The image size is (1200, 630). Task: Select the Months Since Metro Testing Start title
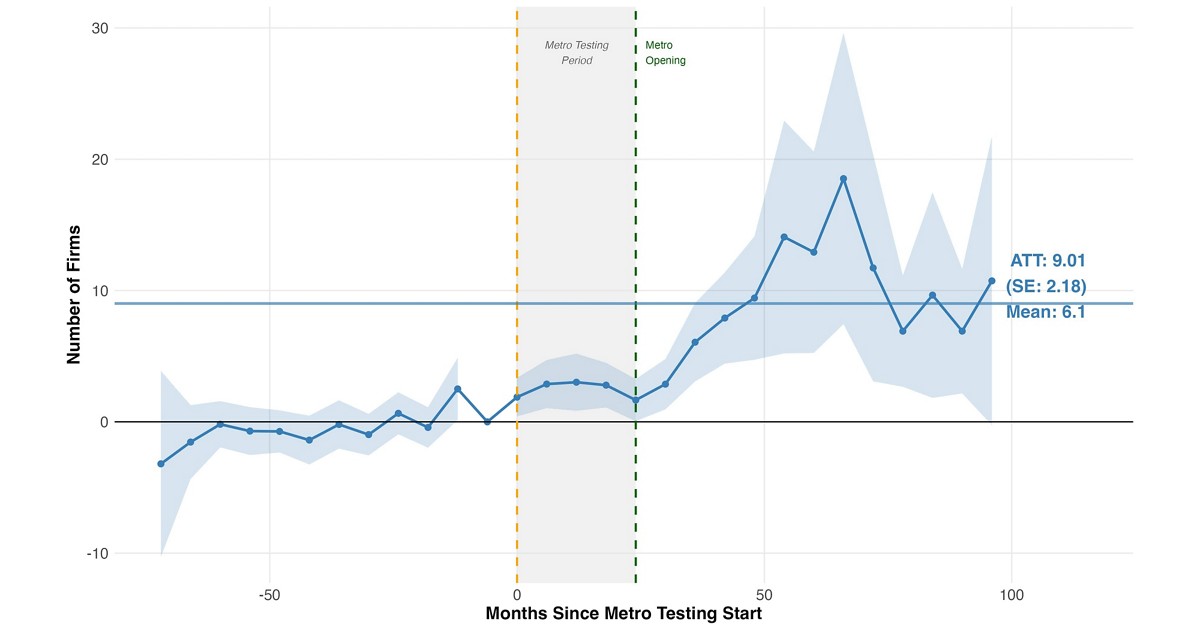(624, 613)
